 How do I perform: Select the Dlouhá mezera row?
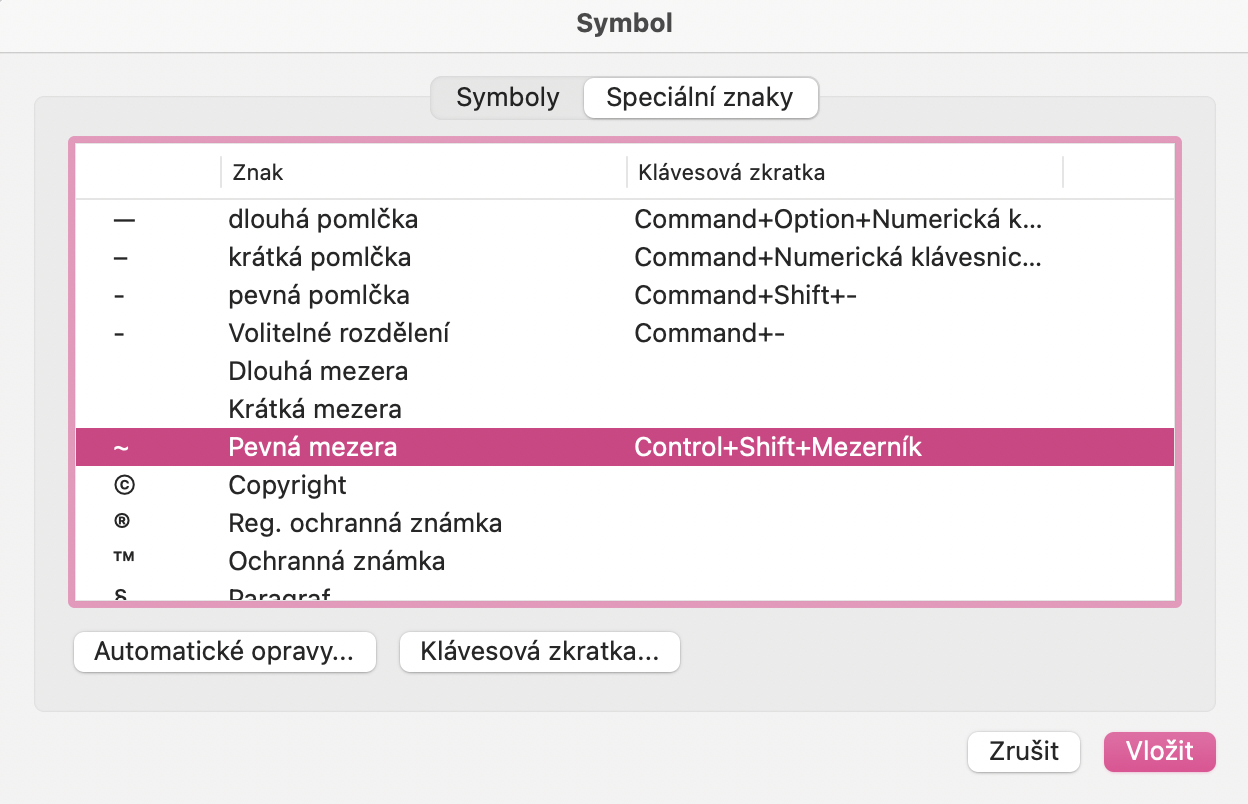pyautogui.click(x=318, y=371)
